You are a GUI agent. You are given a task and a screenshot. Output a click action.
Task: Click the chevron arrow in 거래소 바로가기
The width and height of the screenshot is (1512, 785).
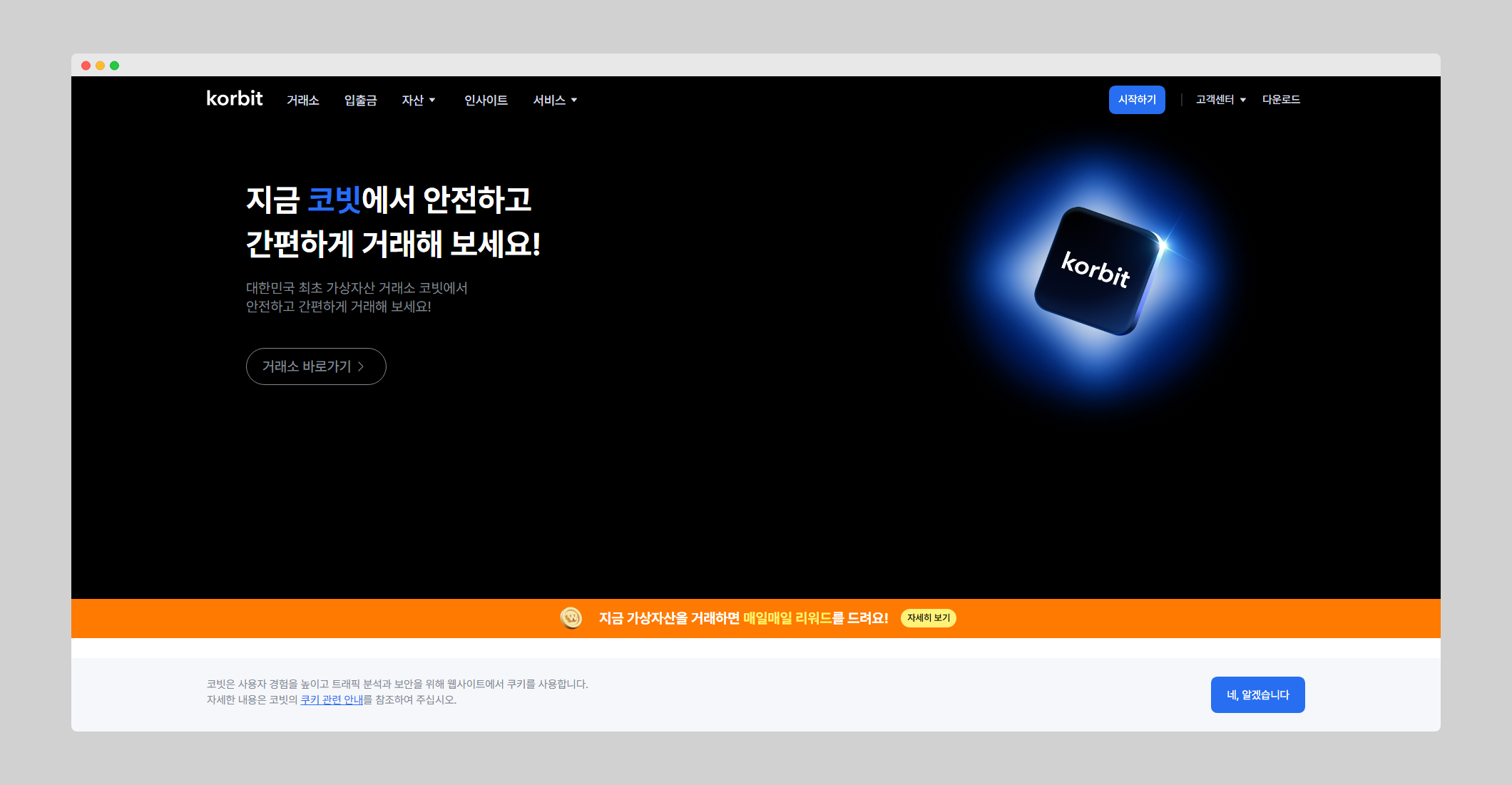[361, 366]
